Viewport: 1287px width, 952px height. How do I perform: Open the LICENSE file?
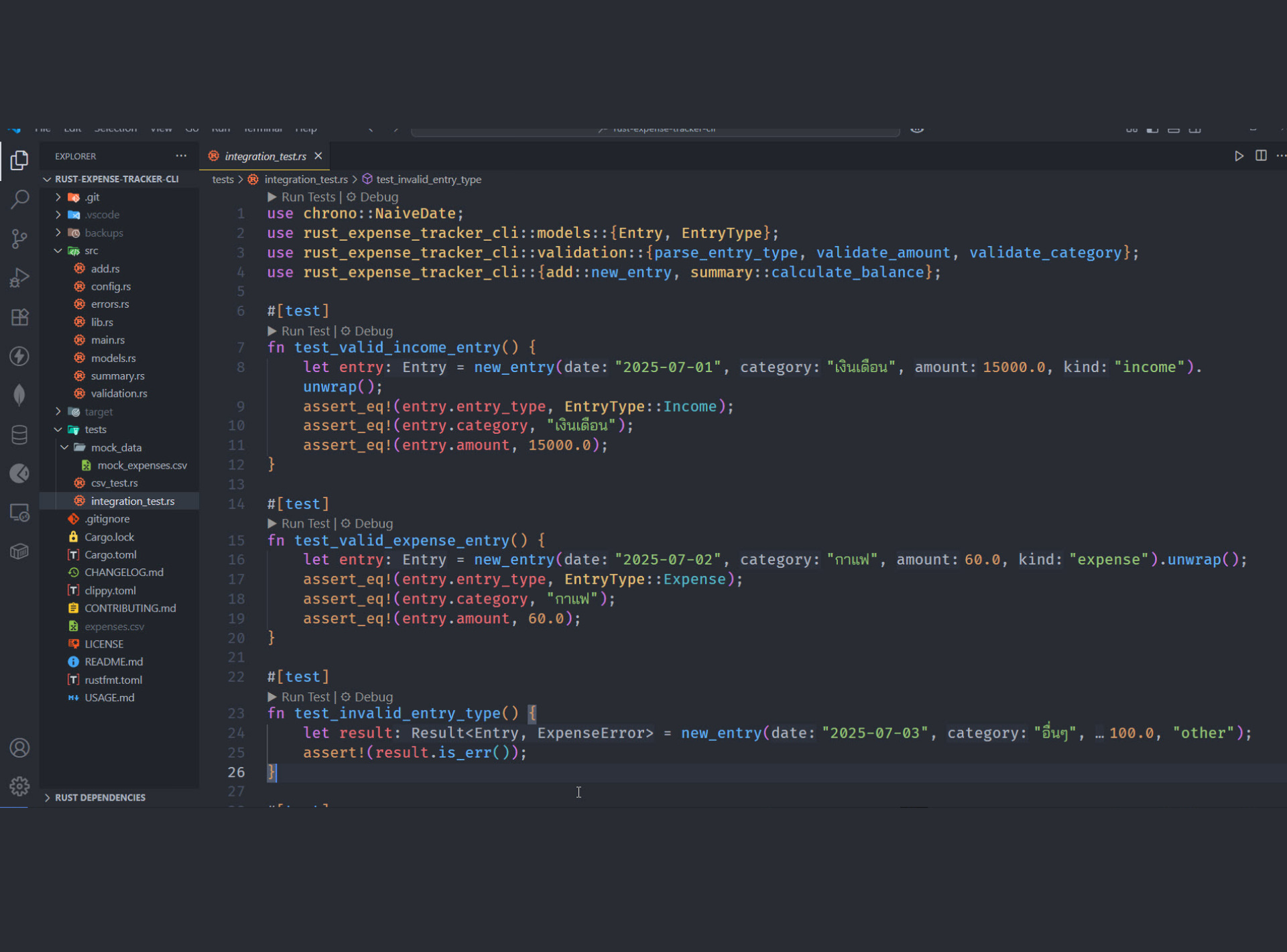pyautogui.click(x=104, y=644)
